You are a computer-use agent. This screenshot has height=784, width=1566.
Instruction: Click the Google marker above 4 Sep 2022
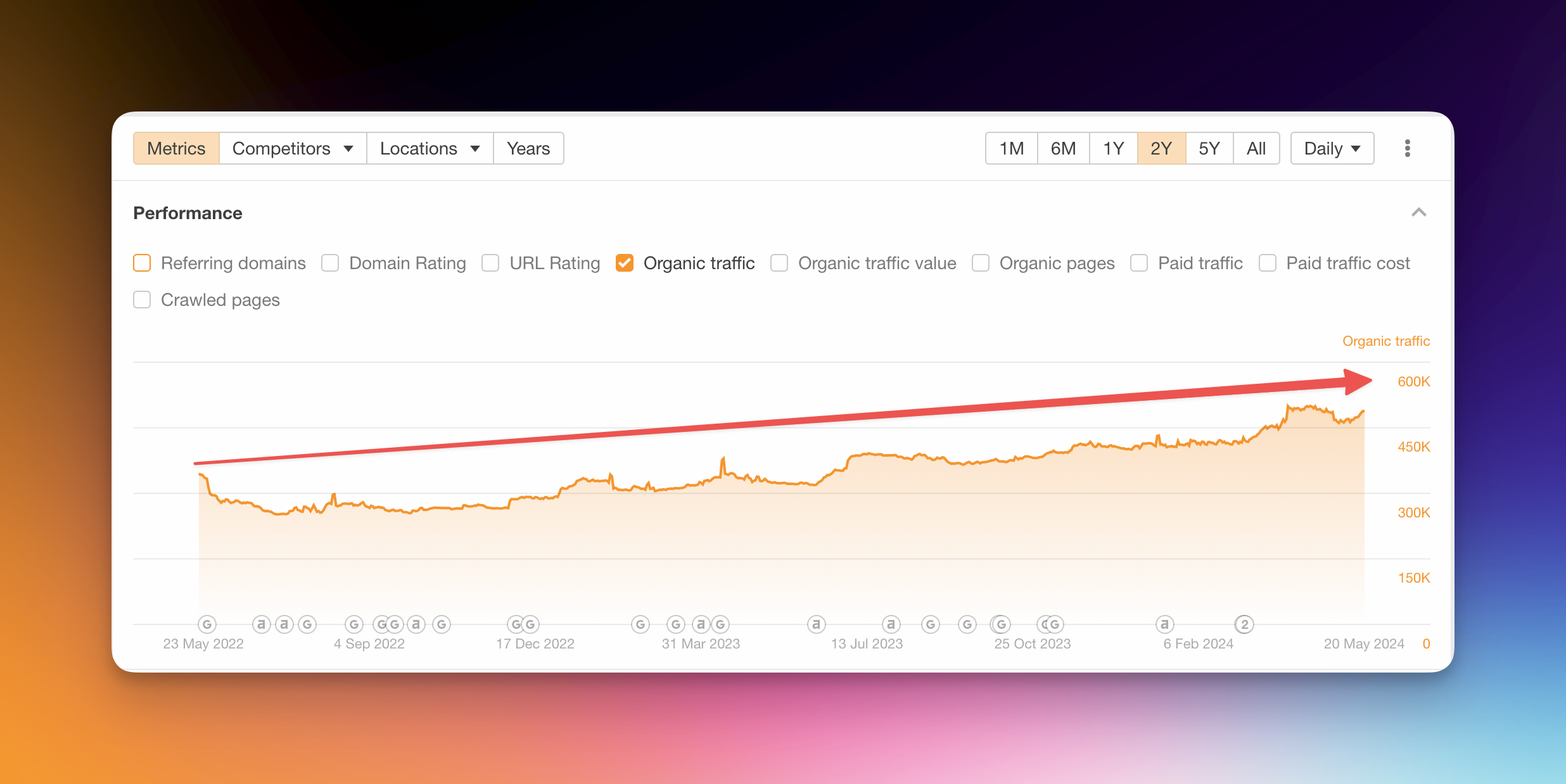pos(354,624)
